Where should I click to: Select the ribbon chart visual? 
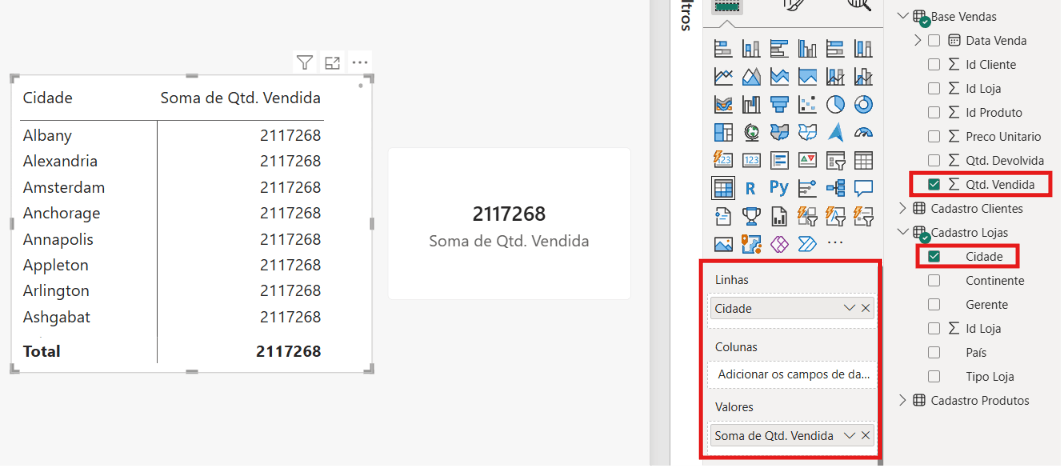tap(724, 104)
